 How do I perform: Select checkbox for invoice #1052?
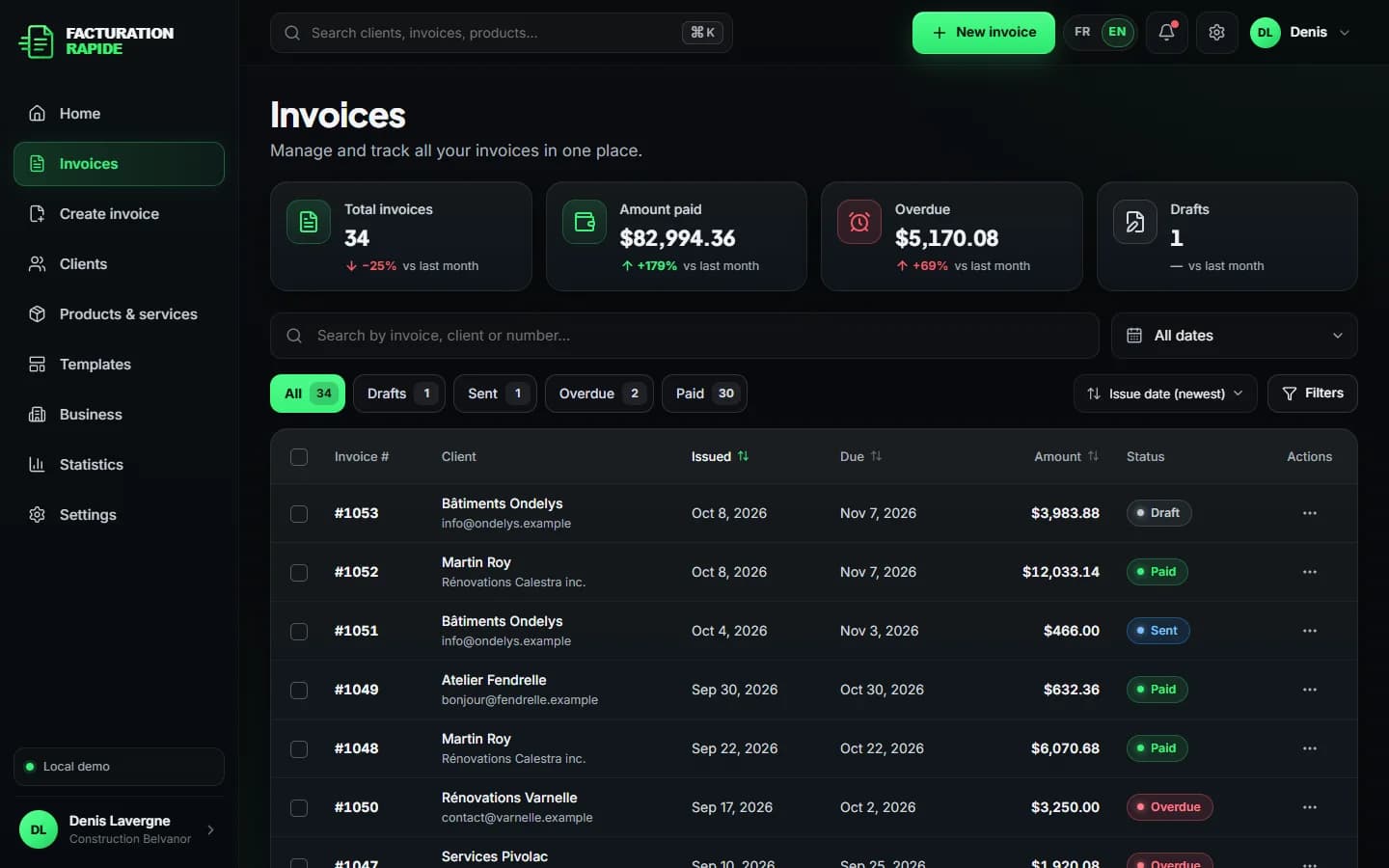(299, 573)
